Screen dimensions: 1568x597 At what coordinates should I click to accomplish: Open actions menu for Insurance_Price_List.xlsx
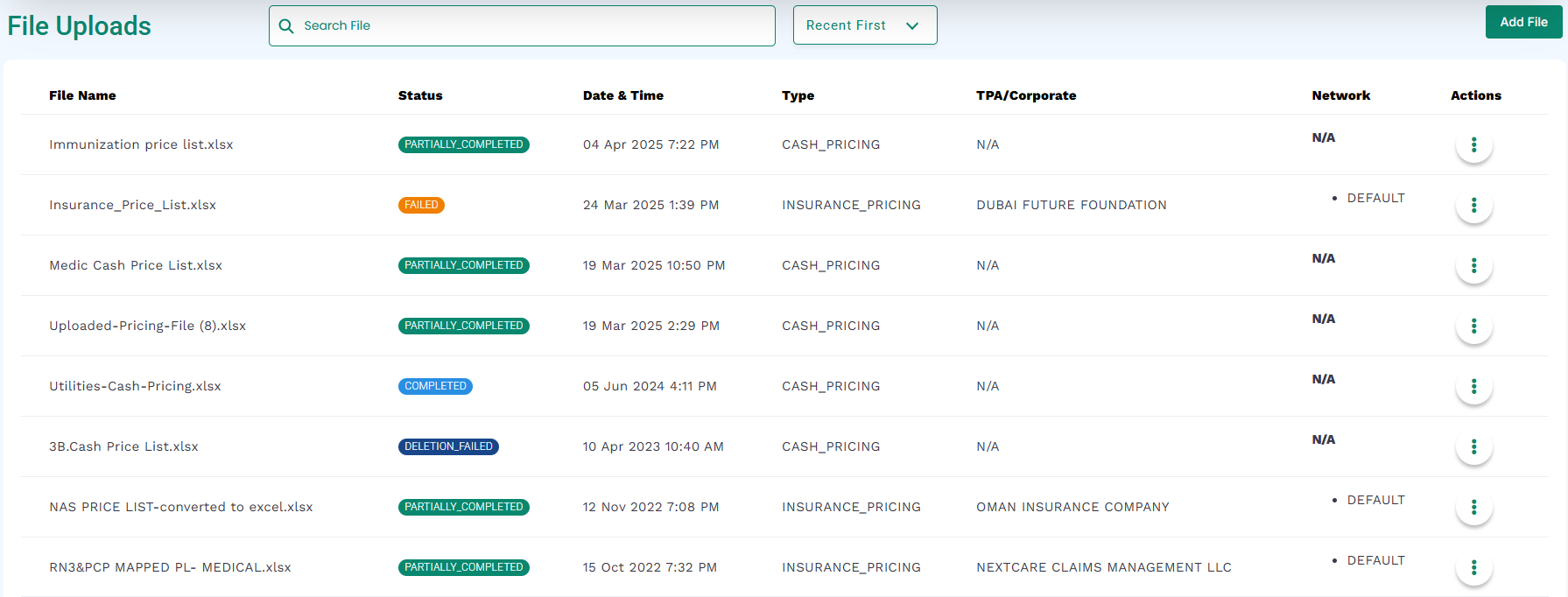[x=1473, y=205]
